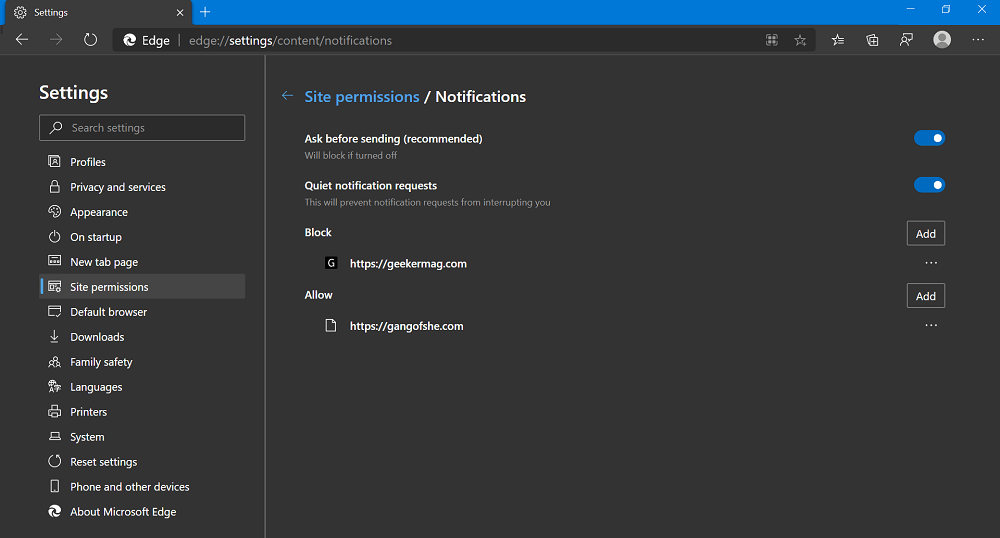
Task: Open Reset settings page
Action: click(142, 462)
